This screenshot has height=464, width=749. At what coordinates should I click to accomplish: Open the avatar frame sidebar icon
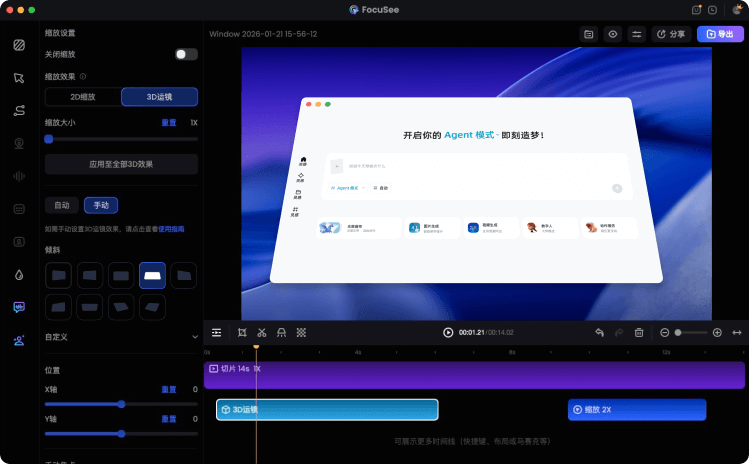(x=19, y=242)
